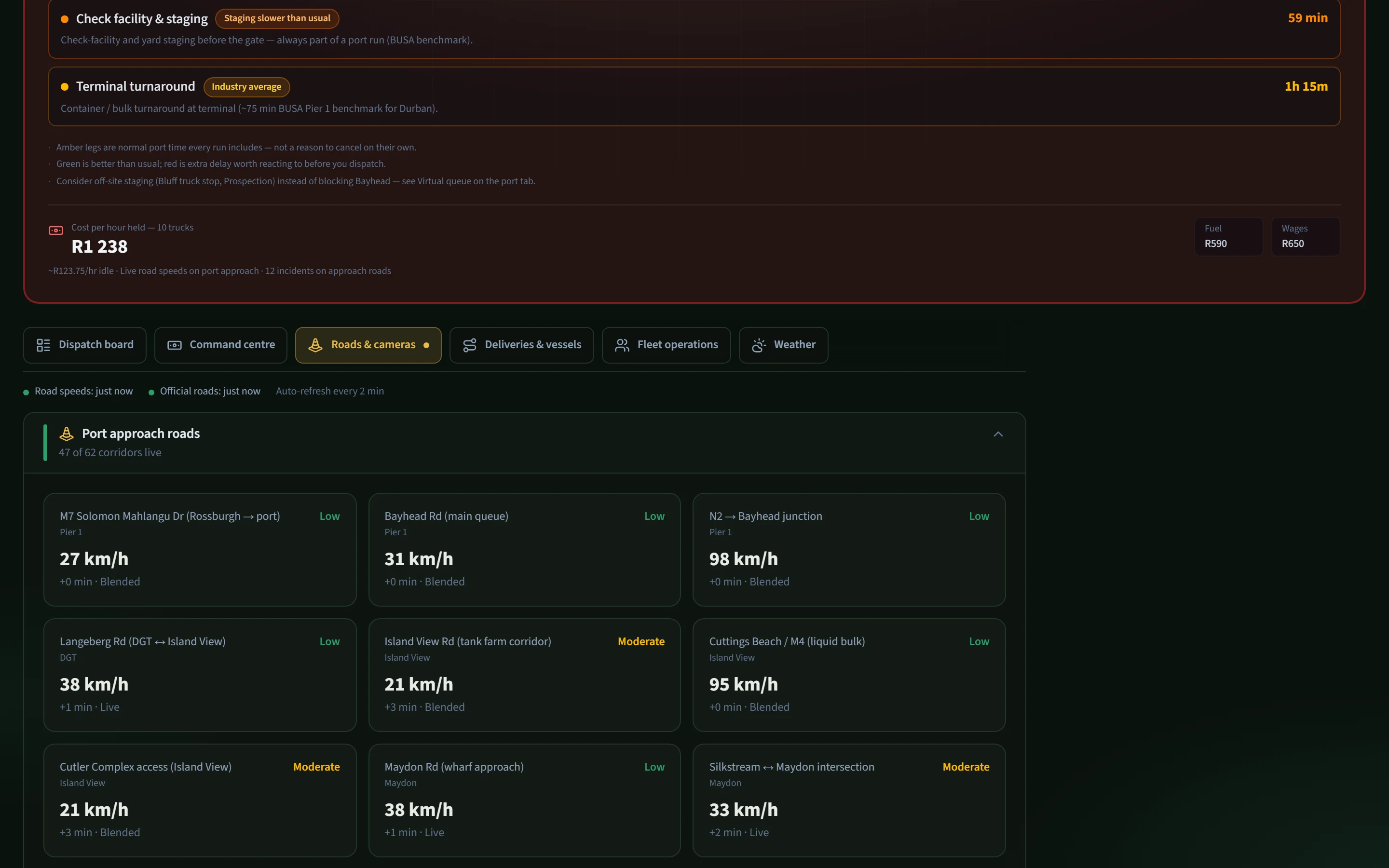Click the Industry average badge

pyautogui.click(x=246, y=87)
